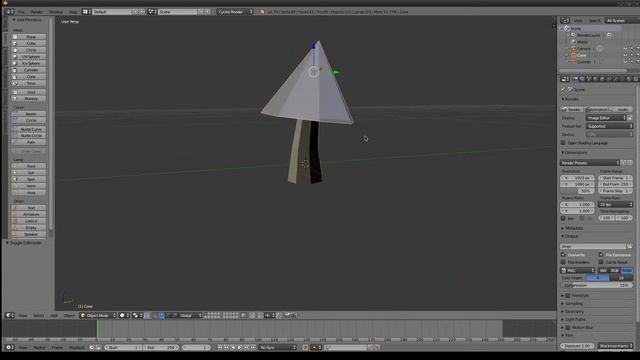Add an Armature object
The image size is (640, 360).
tap(29, 214)
